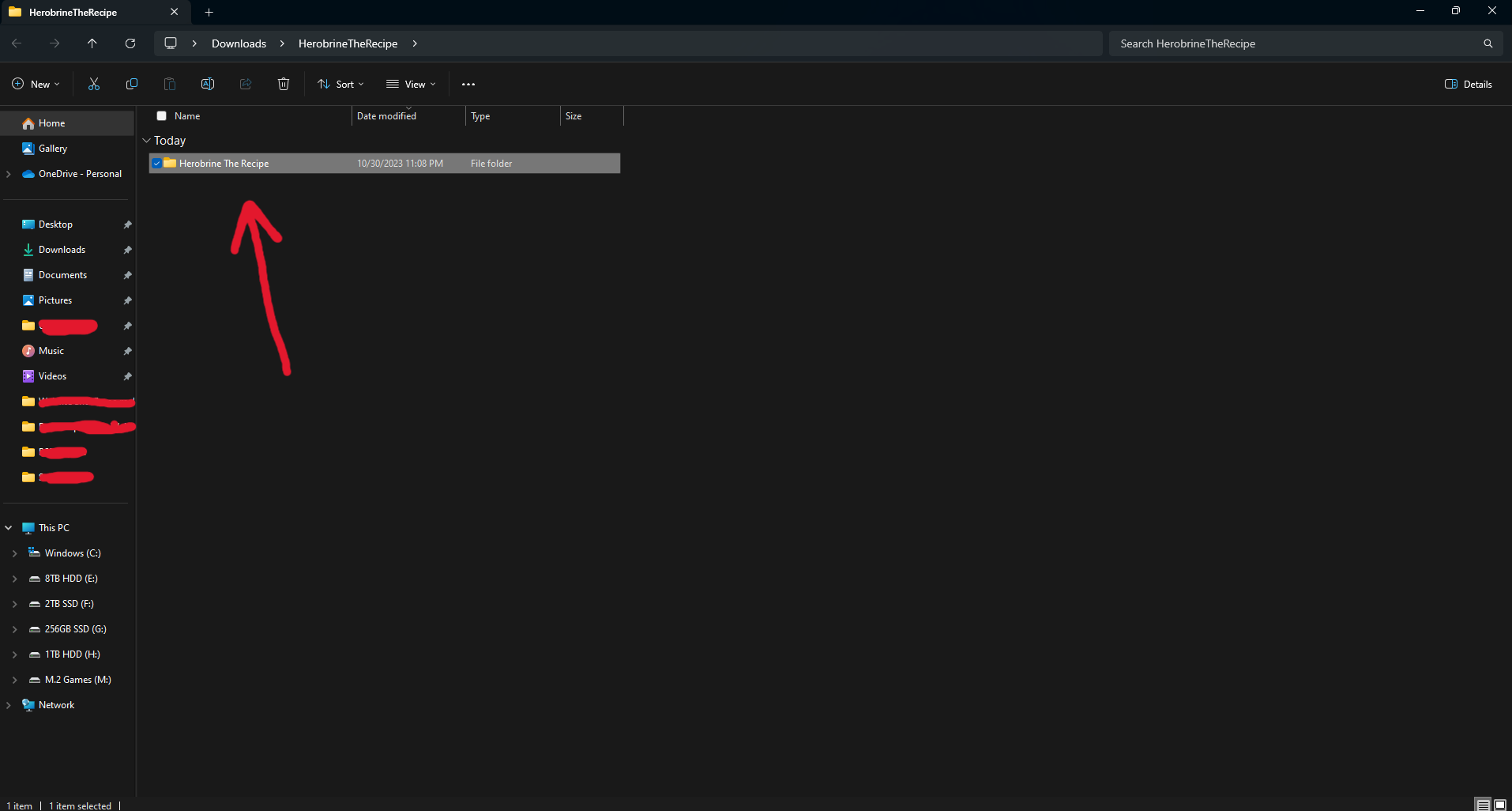Click Downloads in the address breadcrumb
This screenshot has width=1512, height=811.
[239, 43]
